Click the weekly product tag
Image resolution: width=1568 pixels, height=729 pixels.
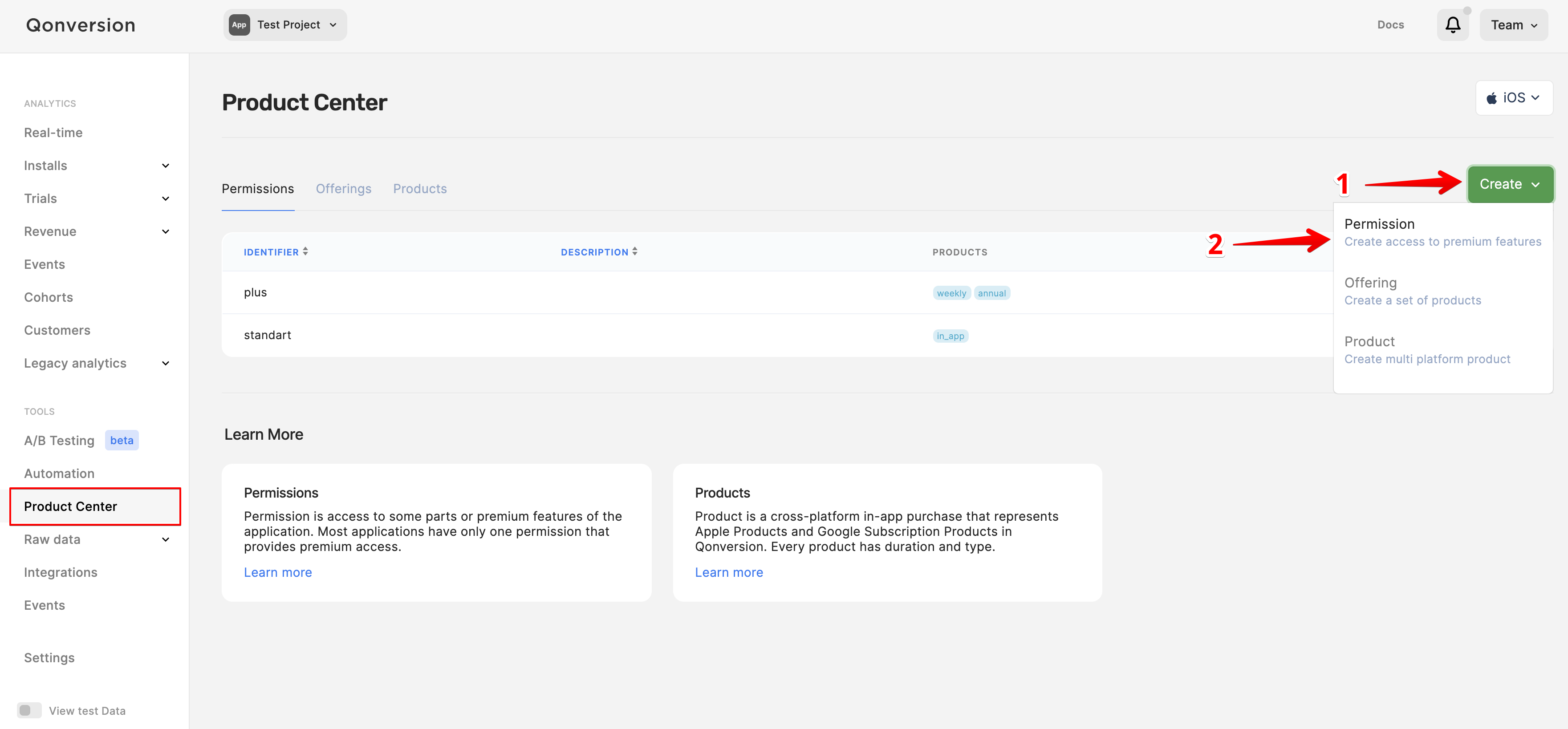pyautogui.click(x=951, y=293)
